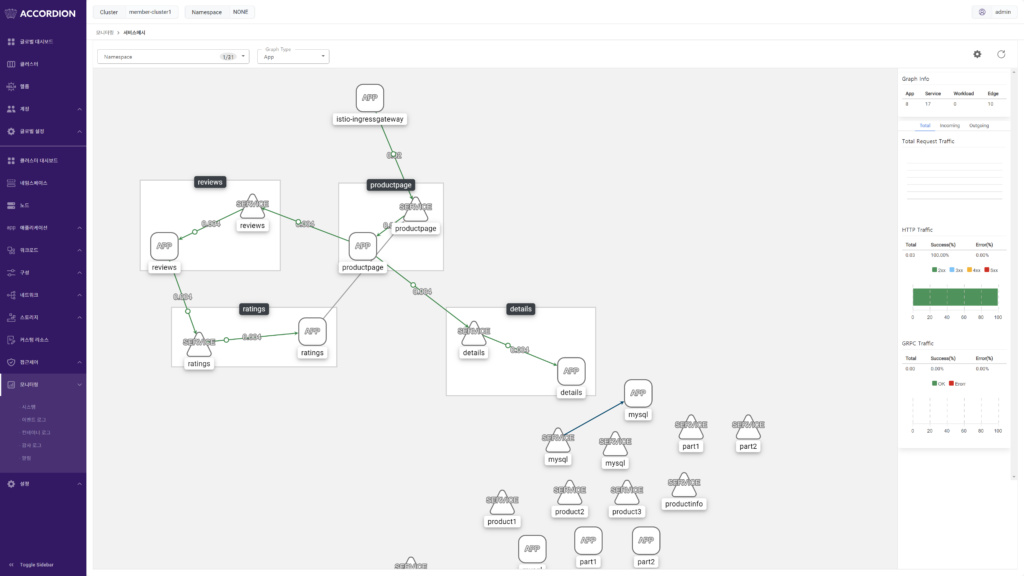Select the details APP node
Screen dimensions: 1024x576
click(x=571, y=371)
